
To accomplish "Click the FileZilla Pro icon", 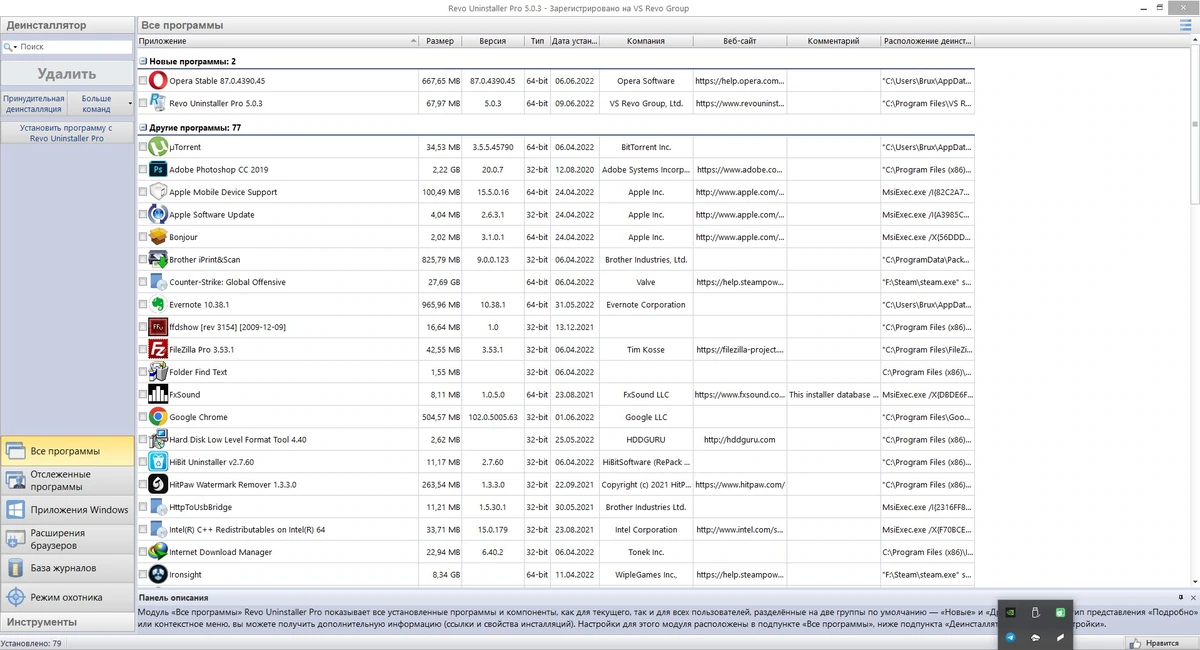I will [x=158, y=350].
